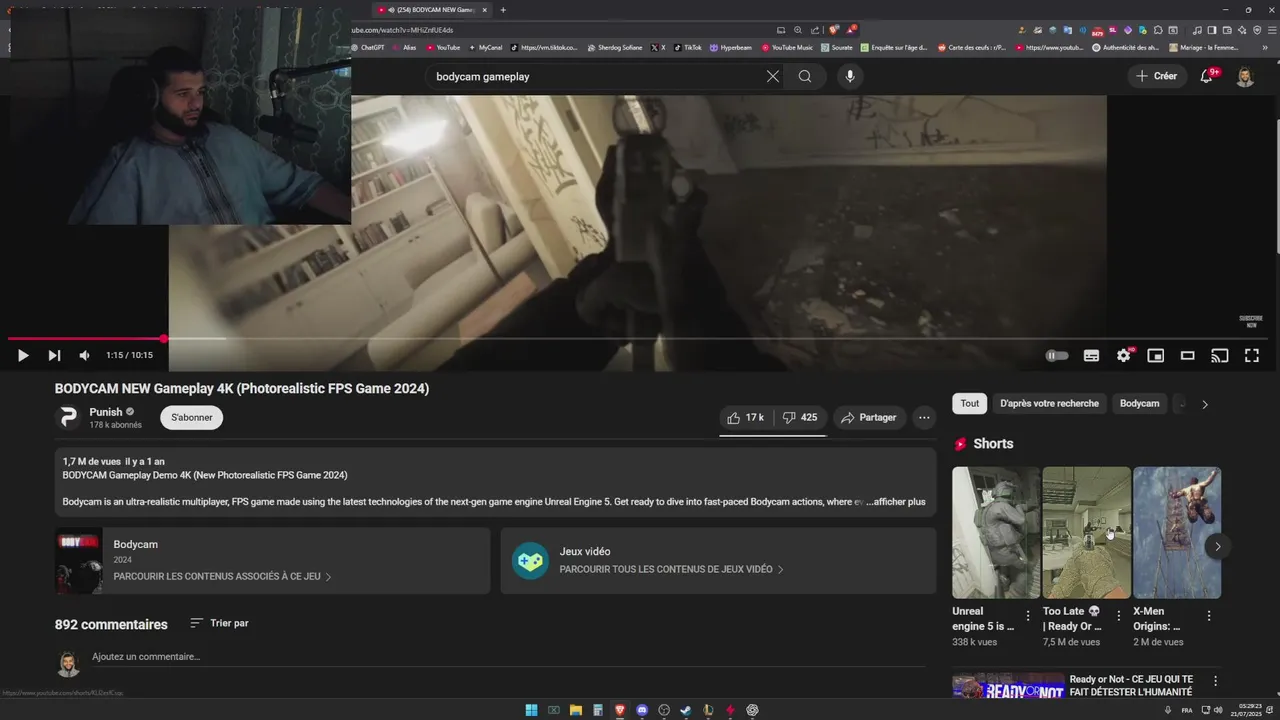
Task: Open 'Ready or Not - CE JEU QUI TE FAIT' video
Action: point(1131,685)
